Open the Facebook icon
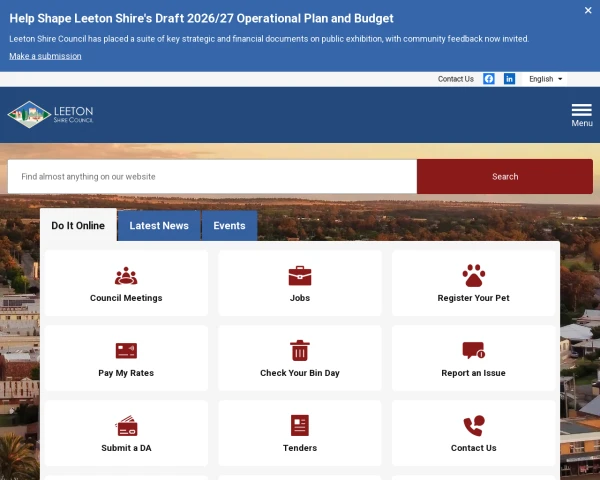The width and height of the screenshot is (600, 480). click(489, 79)
